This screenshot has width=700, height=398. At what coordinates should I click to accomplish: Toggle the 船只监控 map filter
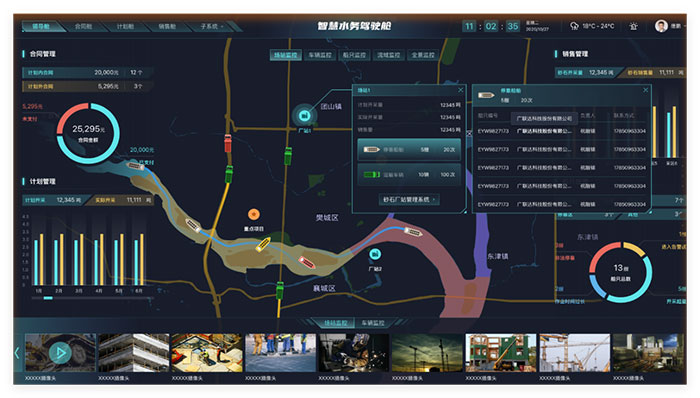(354, 55)
